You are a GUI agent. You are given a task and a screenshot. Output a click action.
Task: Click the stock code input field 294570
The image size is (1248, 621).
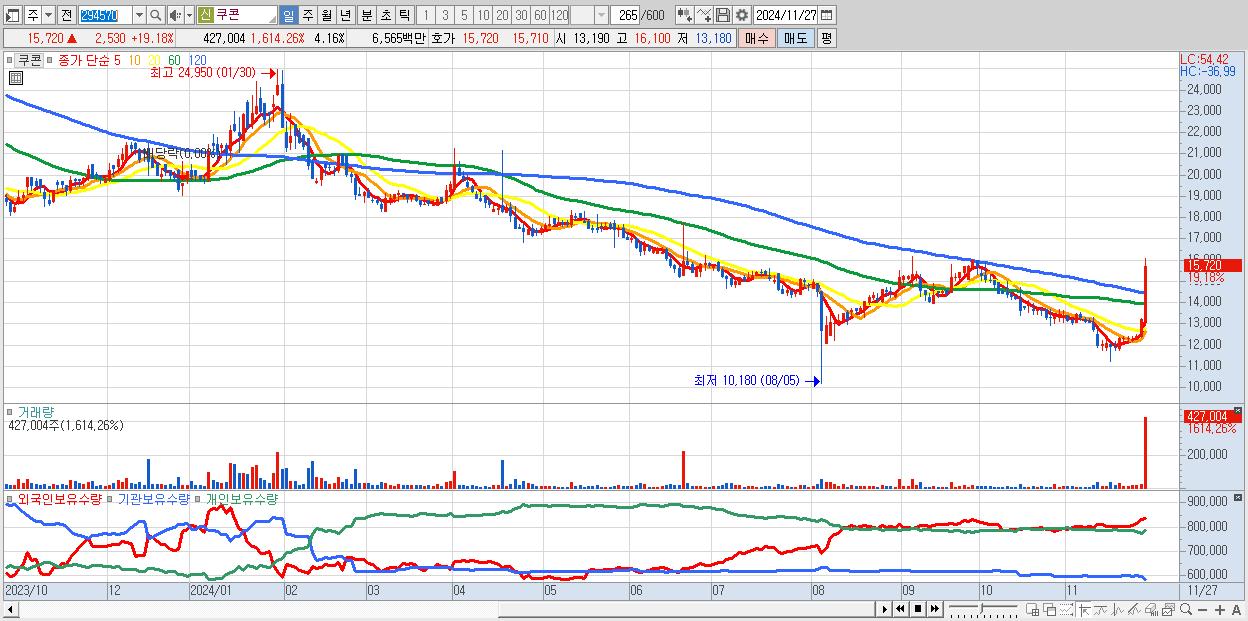click(x=105, y=15)
